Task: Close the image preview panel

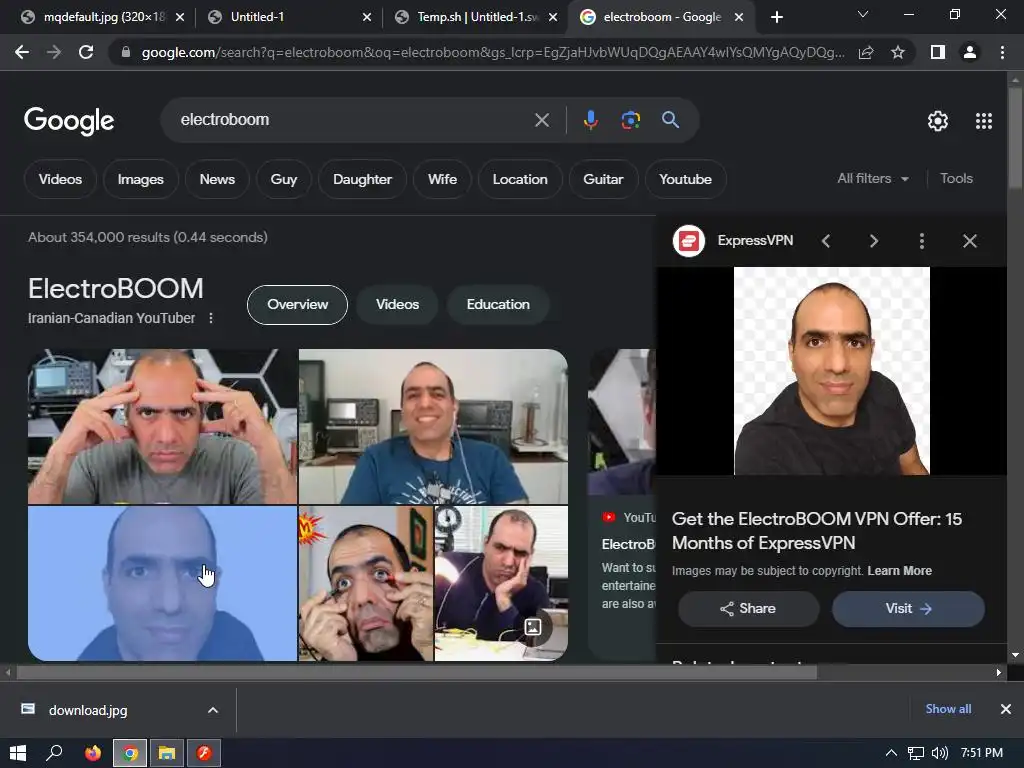Action: pyautogui.click(x=970, y=242)
